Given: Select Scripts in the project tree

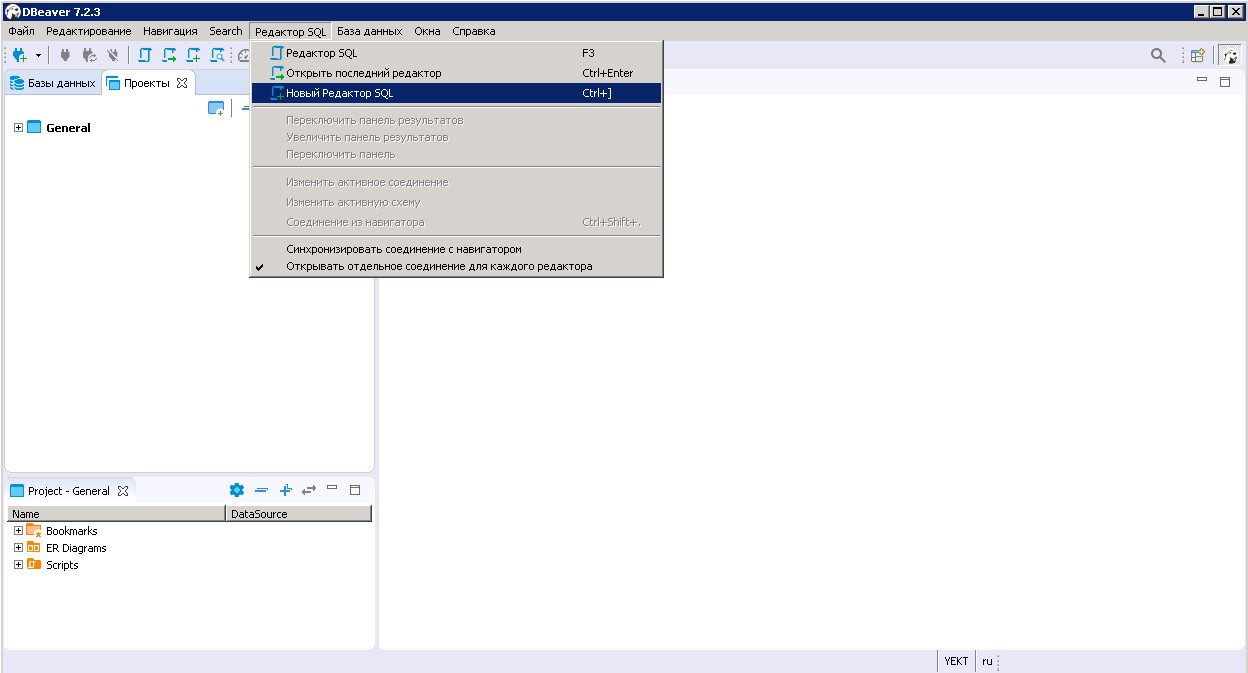Looking at the screenshot, I should [x=62, y=565].
